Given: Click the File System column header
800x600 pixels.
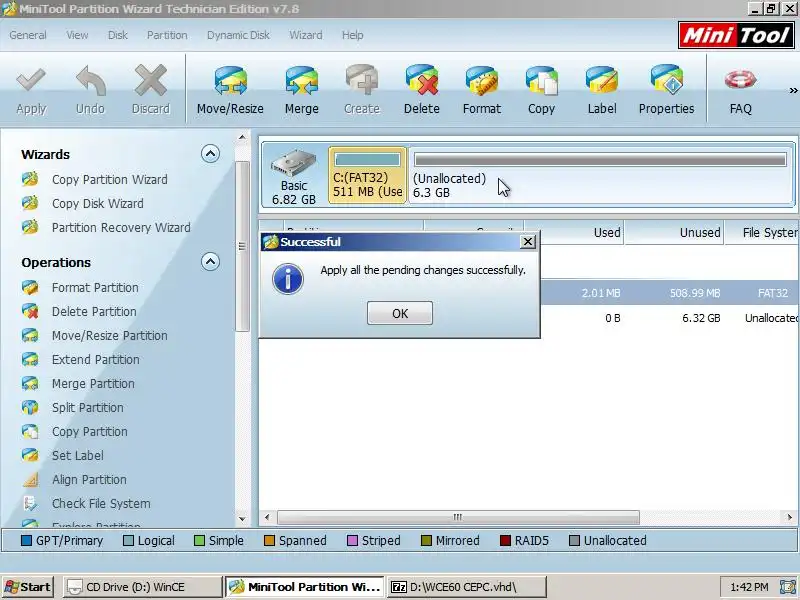Looking at the screenshot, I should (x=762, y=233).
